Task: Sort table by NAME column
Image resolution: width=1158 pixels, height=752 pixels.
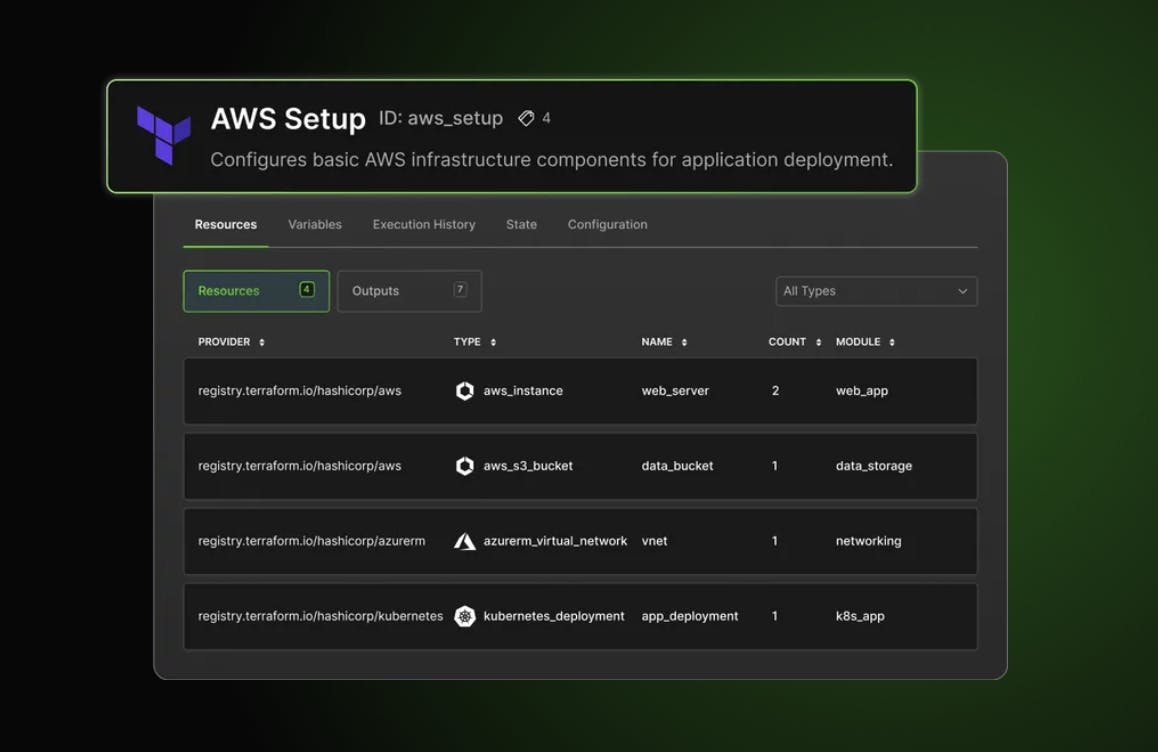Action: pos(684,342)
